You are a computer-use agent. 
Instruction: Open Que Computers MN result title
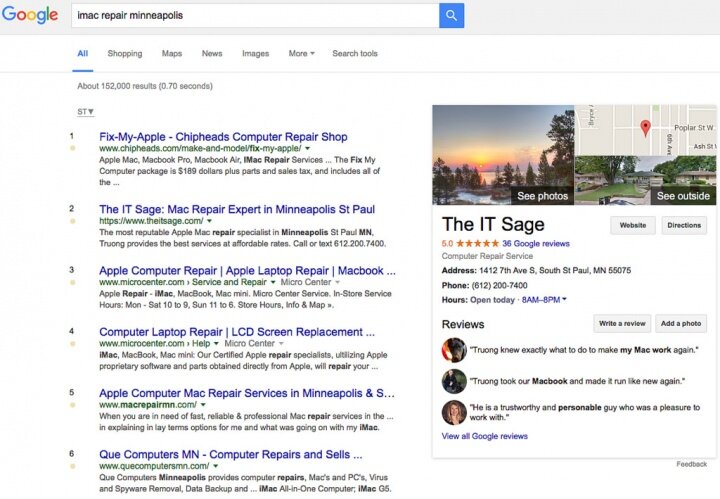click(231, 454)
